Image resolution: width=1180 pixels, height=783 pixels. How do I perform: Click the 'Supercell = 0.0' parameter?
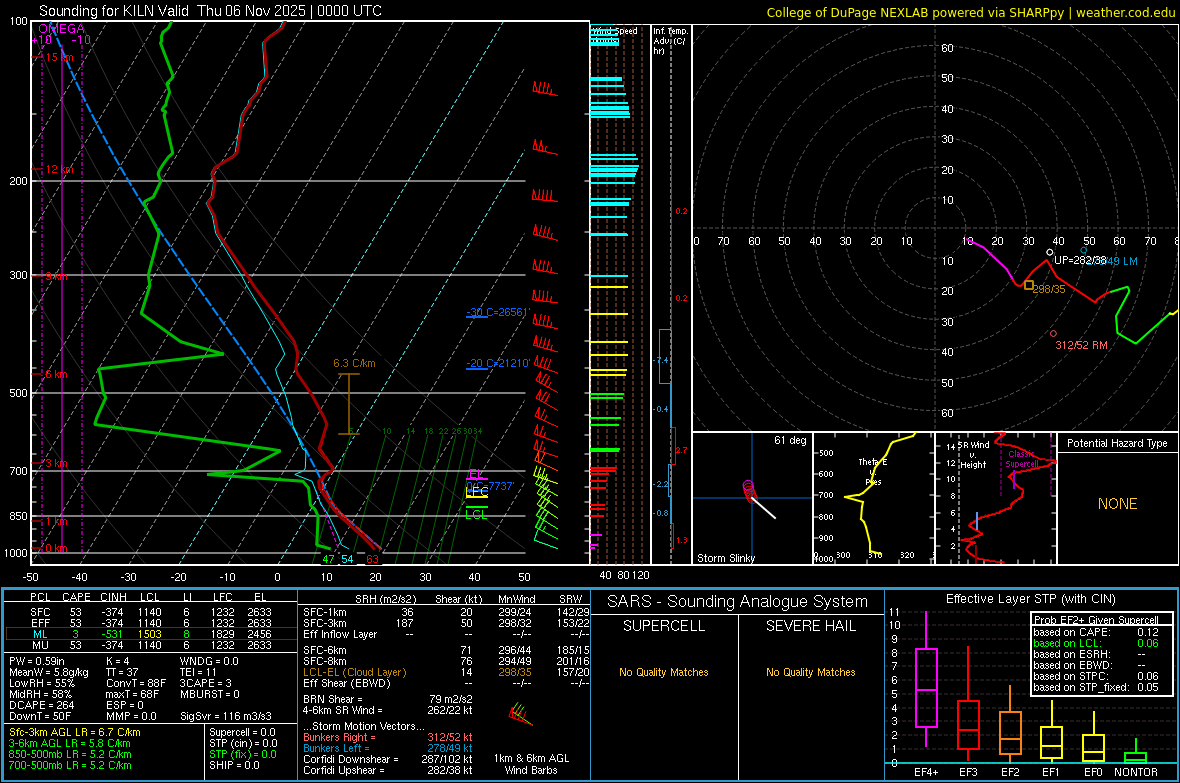coord(242,732)
